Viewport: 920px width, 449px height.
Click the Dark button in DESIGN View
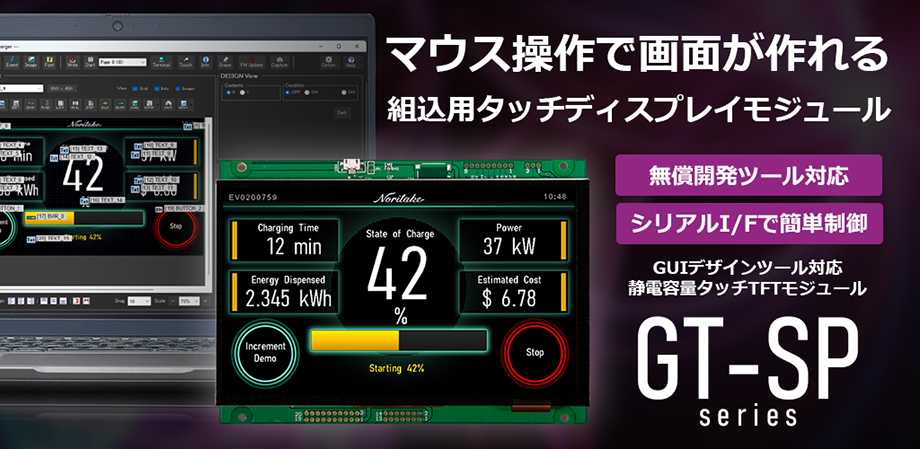coord(341,112)
